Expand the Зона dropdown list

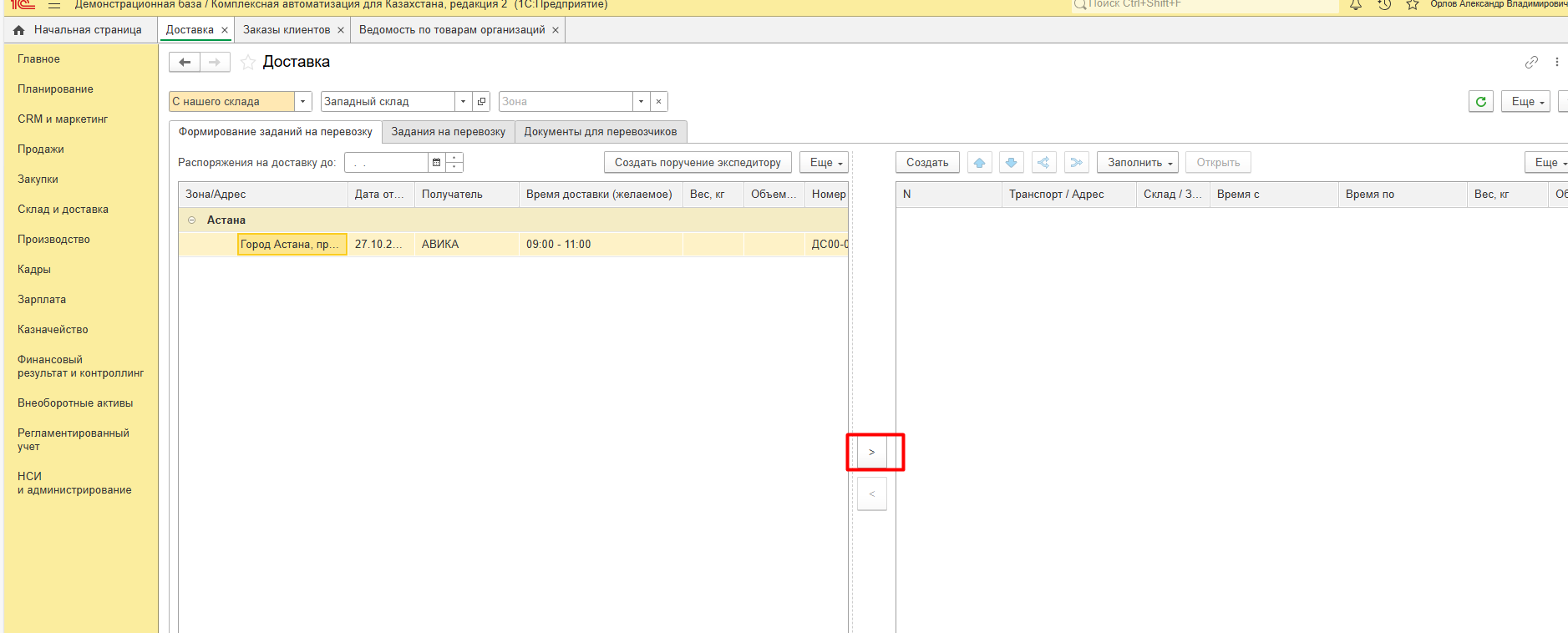click(x=641, y=102)
